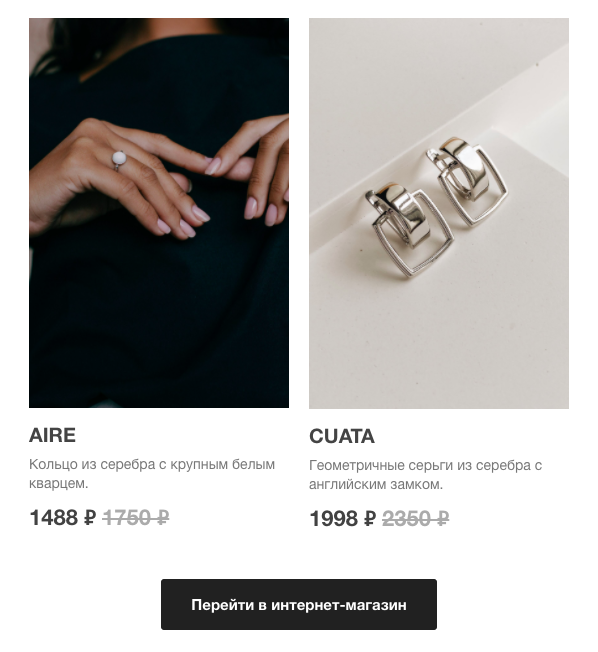Image resolution: width=598 pixels, height=652 pixels.
Task: Click the 1998 ₽ sale price
Action: [343, 519]
